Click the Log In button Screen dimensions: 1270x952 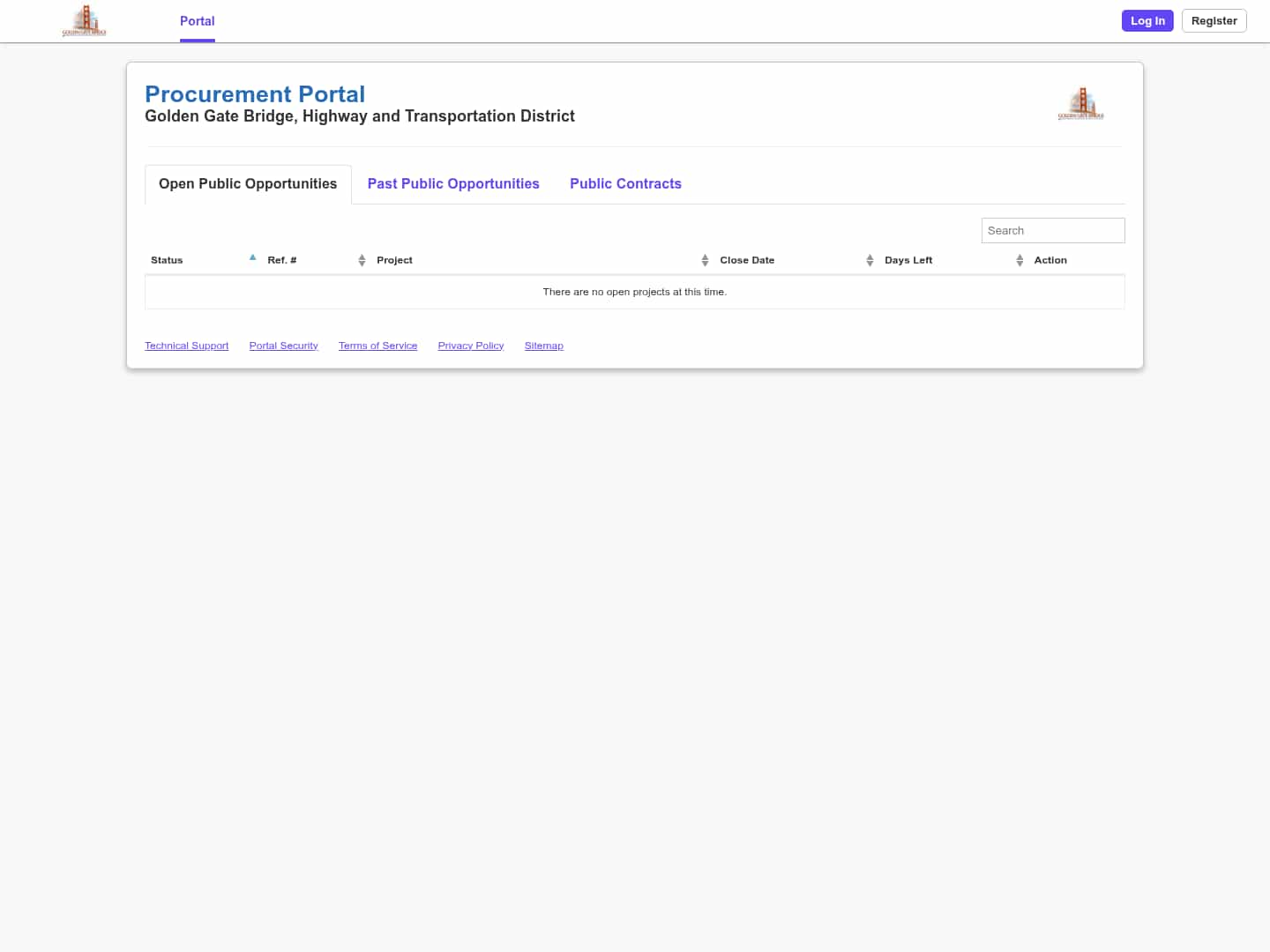coord(1147,21)
